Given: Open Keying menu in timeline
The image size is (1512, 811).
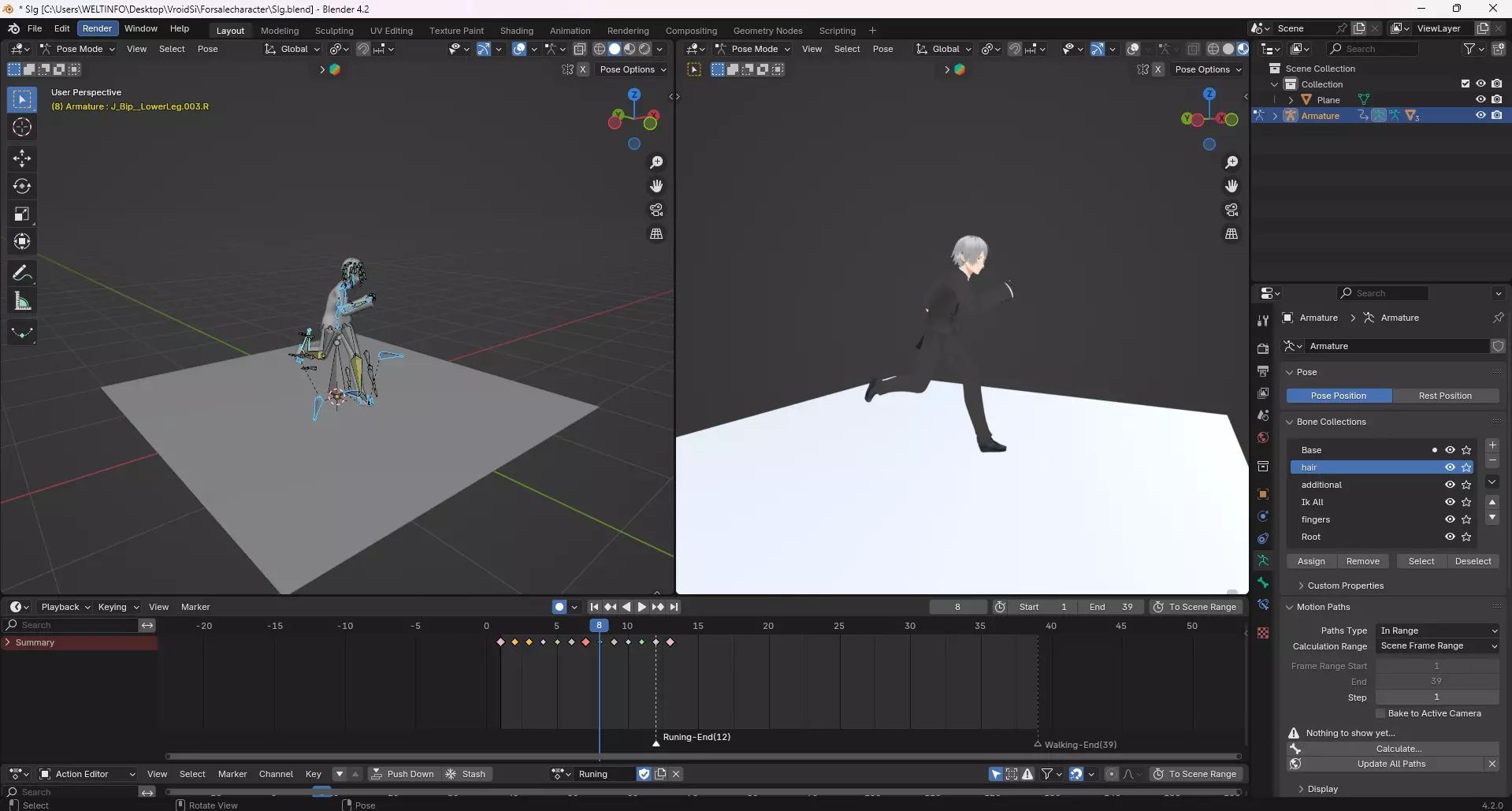Looking at the screenshot, I should (x=117, y=607).
